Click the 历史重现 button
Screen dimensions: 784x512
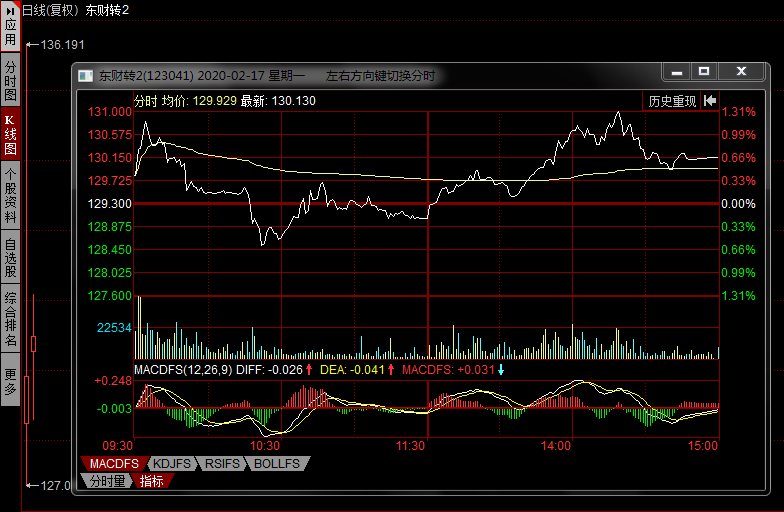(x=672, y=102)
